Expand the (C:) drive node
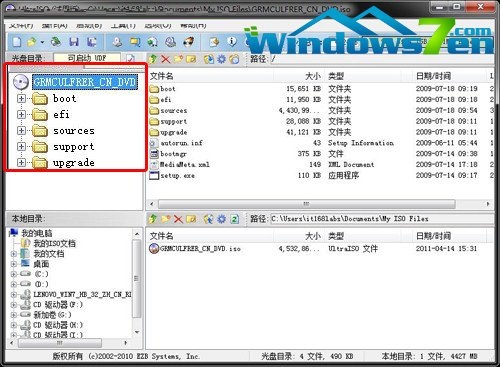 pos(14,274)
